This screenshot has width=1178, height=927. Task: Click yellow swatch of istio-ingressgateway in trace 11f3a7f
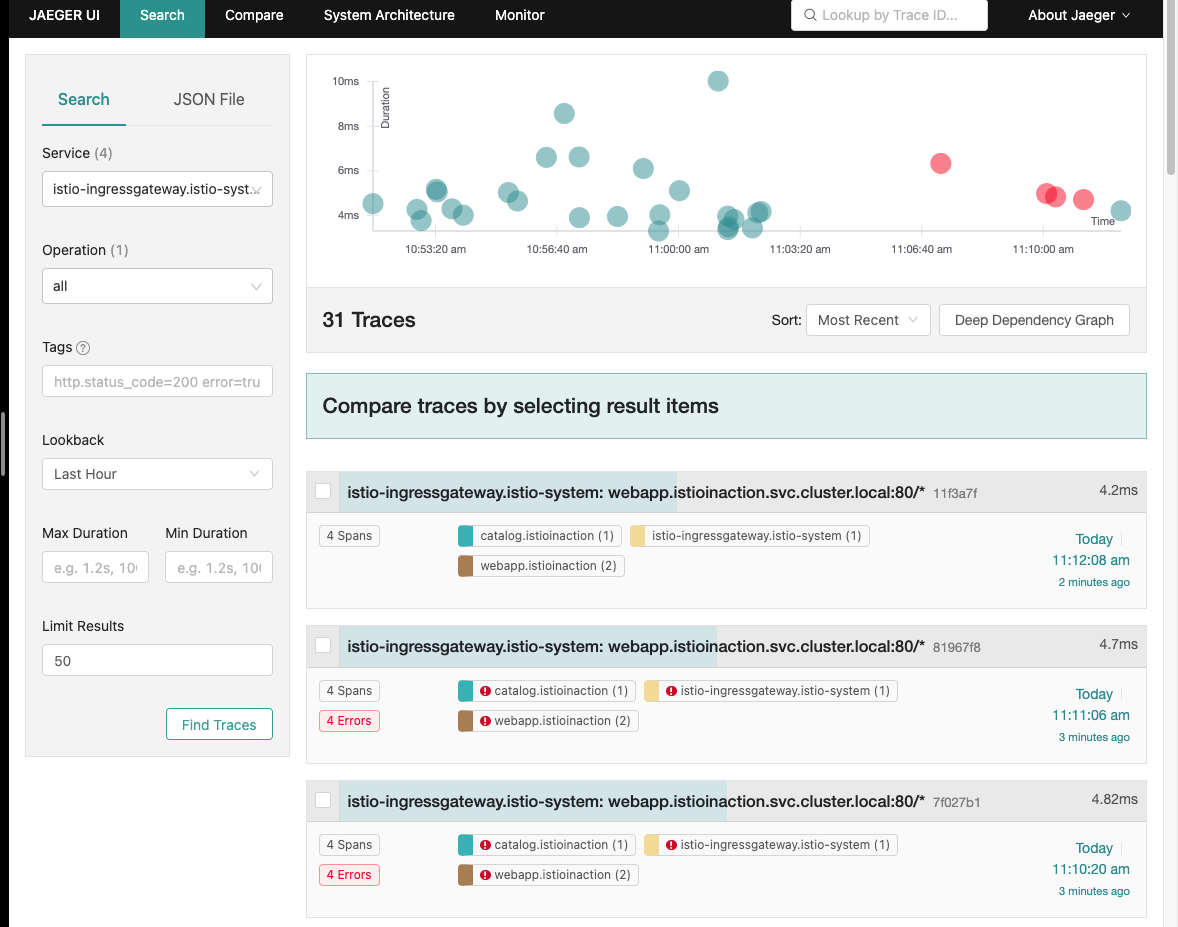637,536
